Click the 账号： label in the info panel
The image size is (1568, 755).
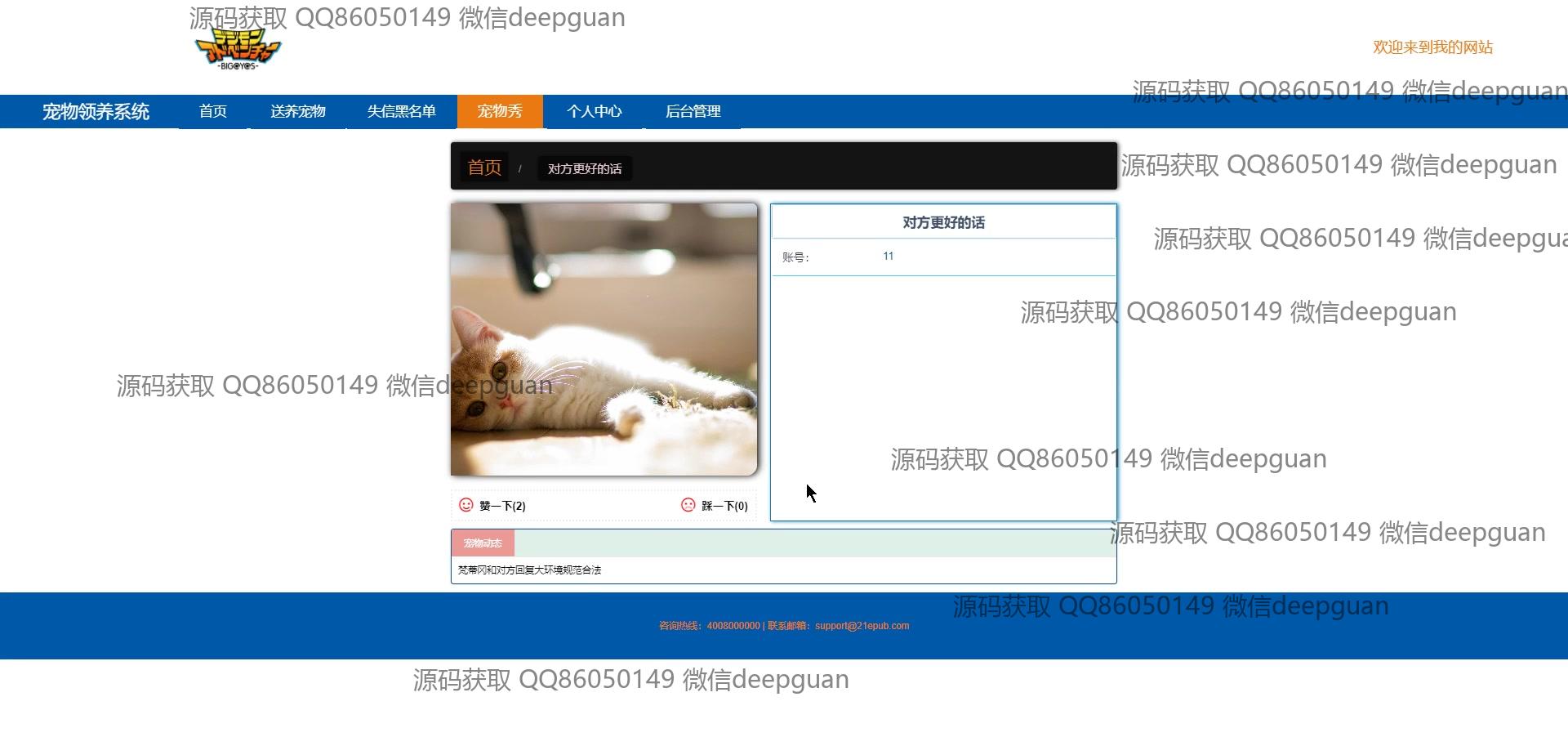[x=795, y=257]
